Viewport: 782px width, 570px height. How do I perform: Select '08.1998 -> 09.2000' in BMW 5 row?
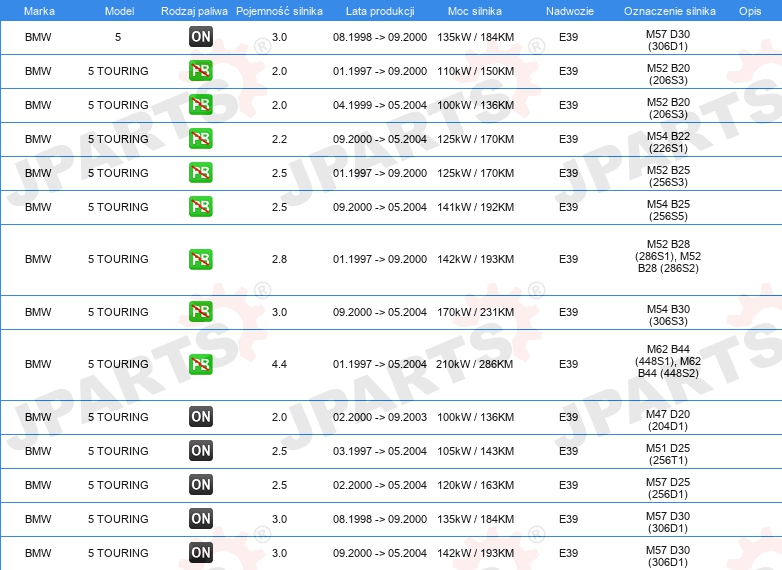tap(380, 37)
